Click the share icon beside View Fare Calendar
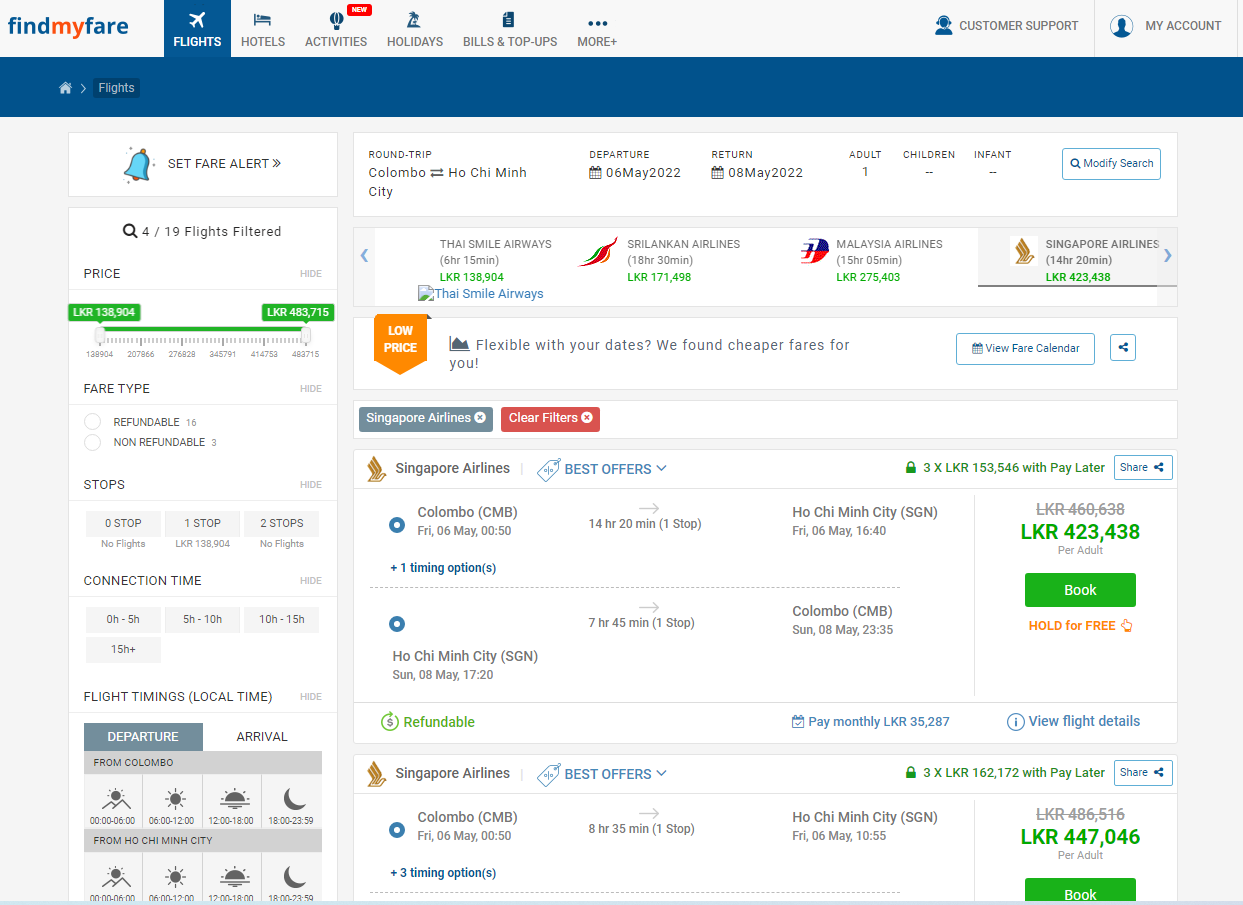 coord(1123,348)
